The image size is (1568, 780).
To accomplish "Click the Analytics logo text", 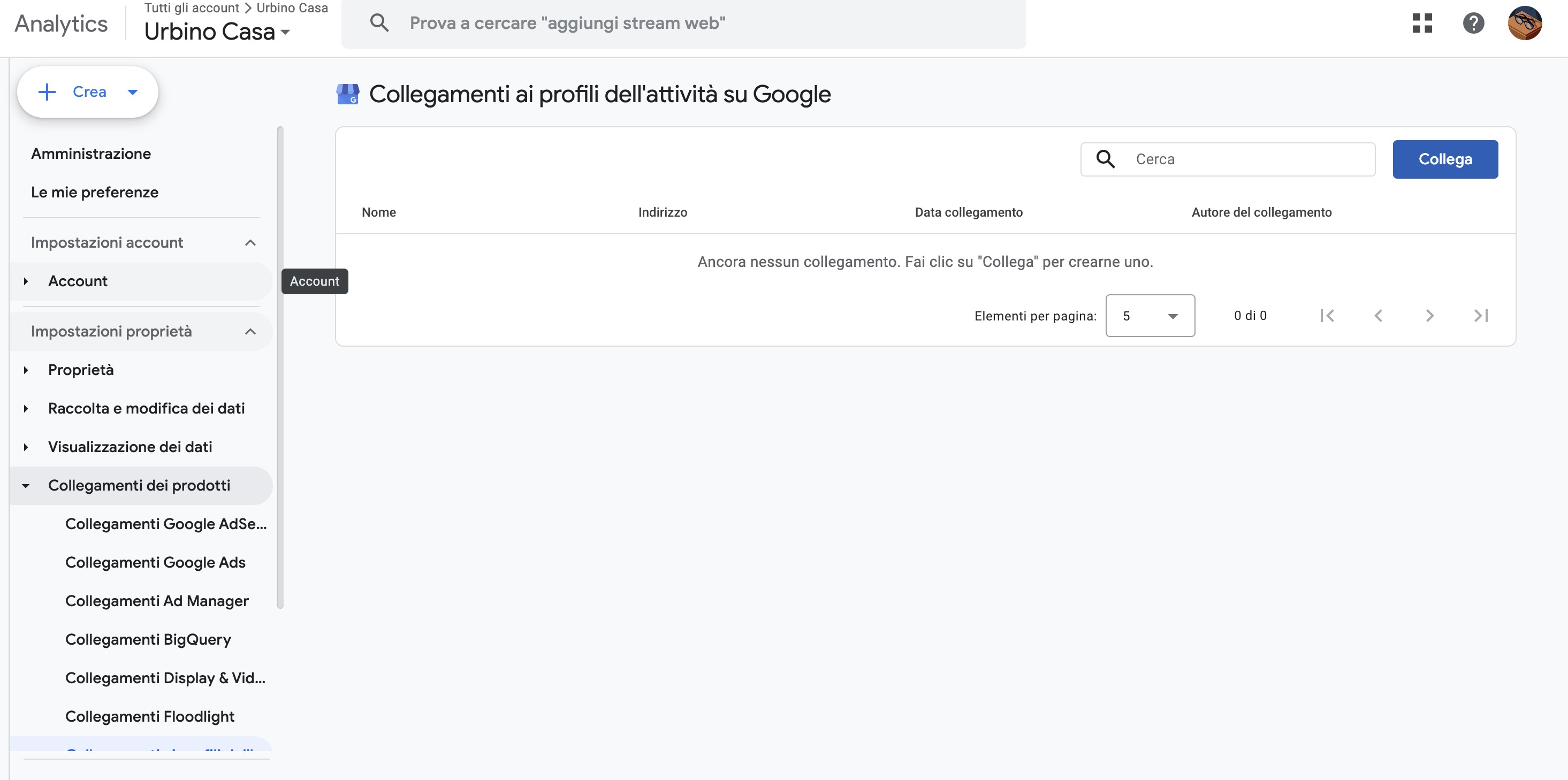I will coord(61,24).
